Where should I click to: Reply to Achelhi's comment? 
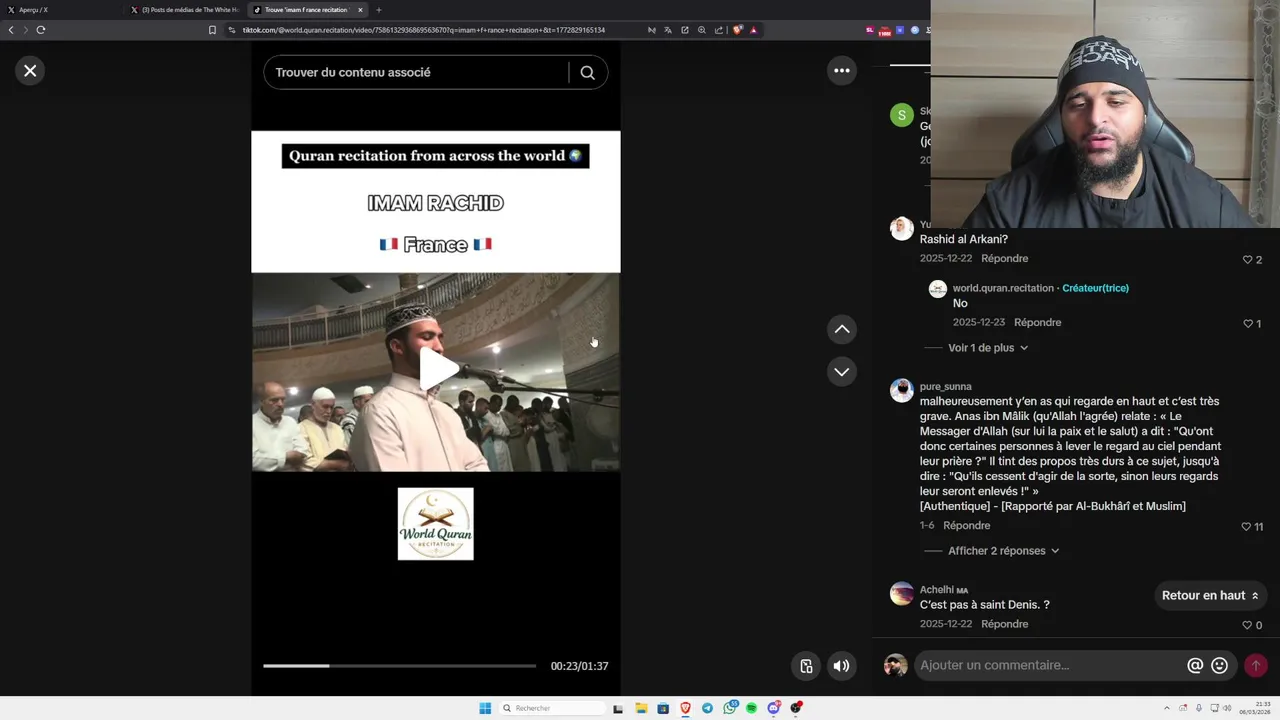[x=1004, y=624]
